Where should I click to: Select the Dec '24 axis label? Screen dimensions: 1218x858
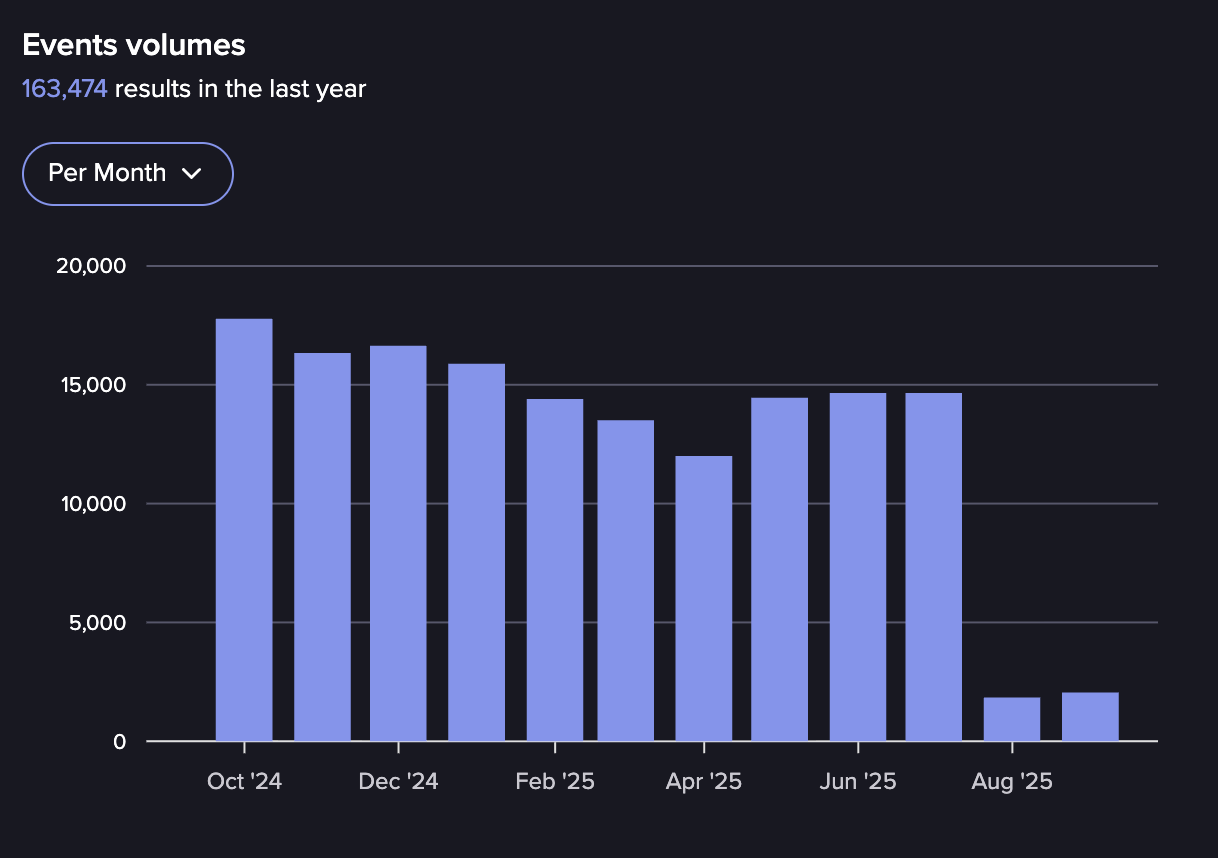point(398,781)
